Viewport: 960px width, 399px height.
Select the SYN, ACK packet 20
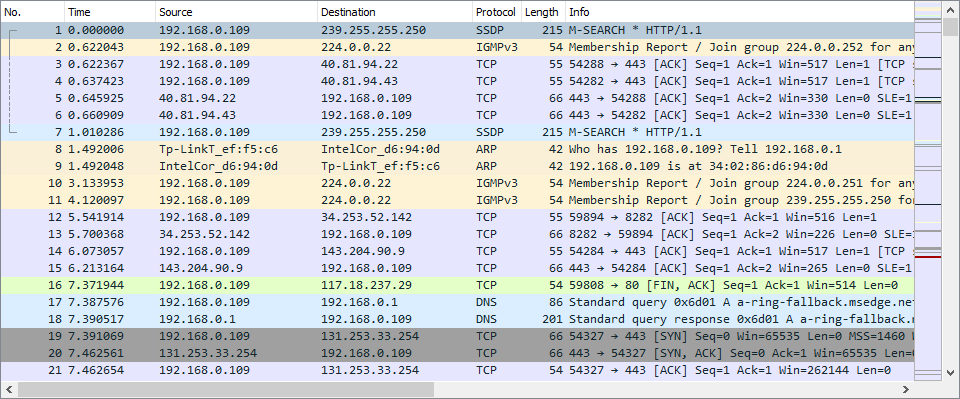(457, 353)
